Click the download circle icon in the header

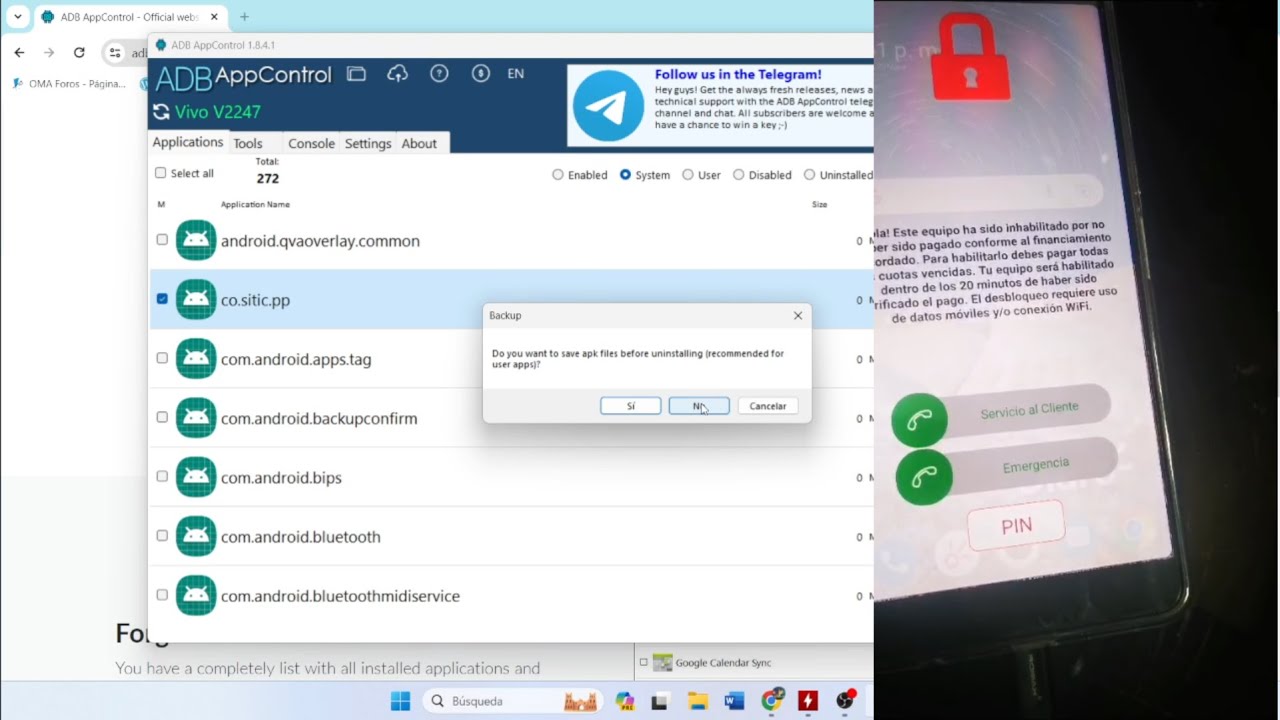(481, 73)
